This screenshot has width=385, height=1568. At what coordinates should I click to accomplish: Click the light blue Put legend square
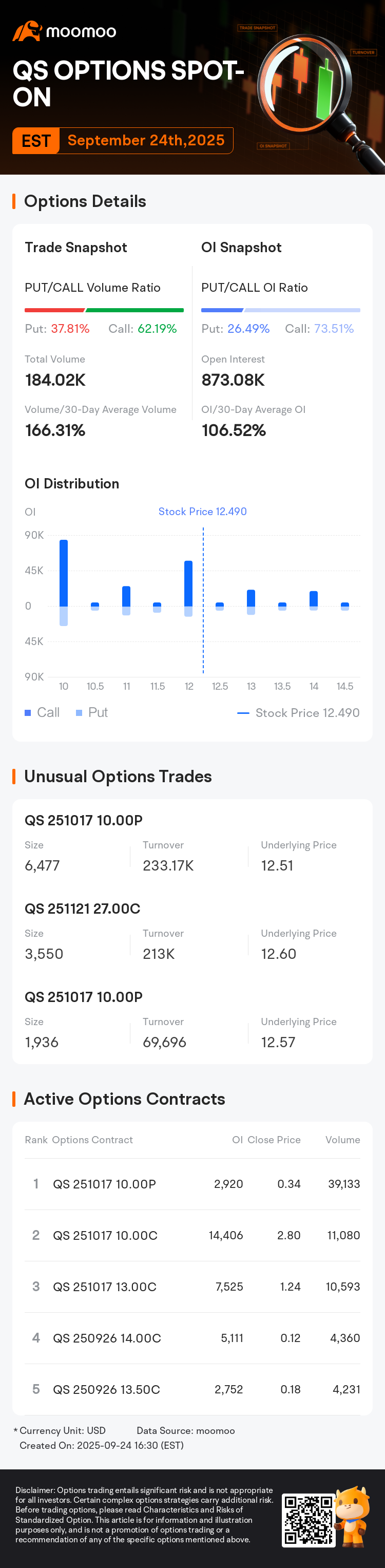(79, 713)
